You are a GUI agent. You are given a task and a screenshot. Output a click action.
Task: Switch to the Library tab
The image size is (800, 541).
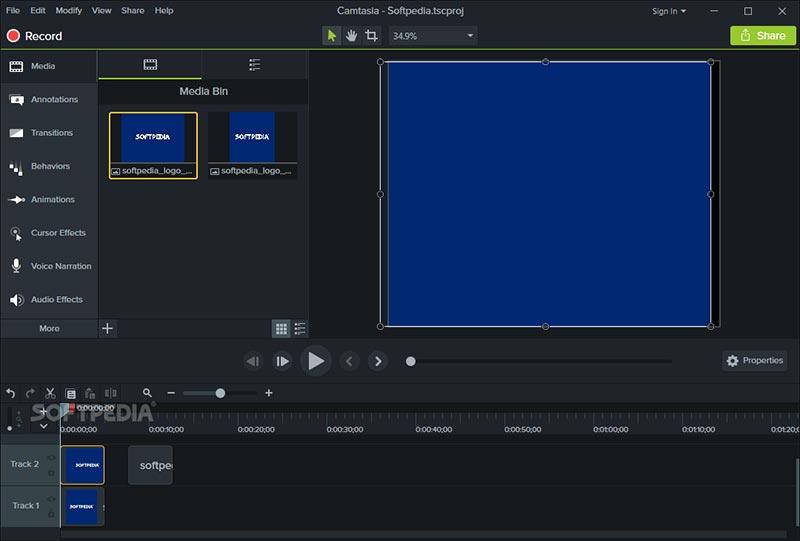(254, 65)
